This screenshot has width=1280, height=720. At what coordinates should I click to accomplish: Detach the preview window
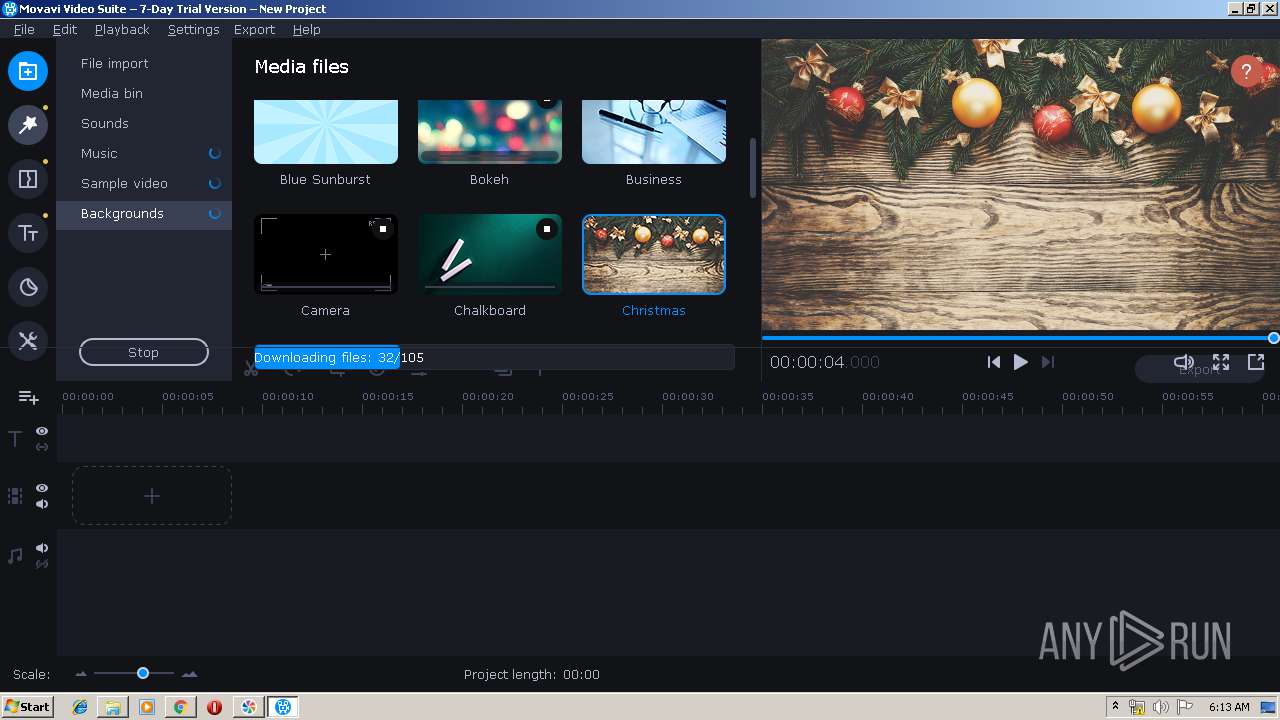pos(1256,362)
